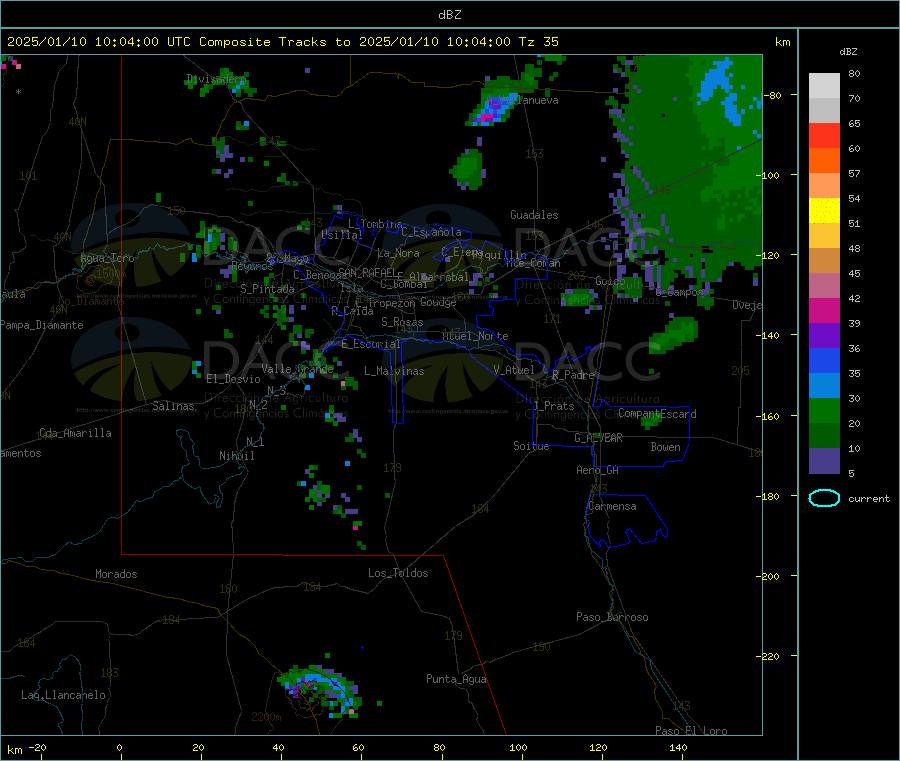
Task: Click the 'Punta_Agua' label
Action: (x=456, y=679)
